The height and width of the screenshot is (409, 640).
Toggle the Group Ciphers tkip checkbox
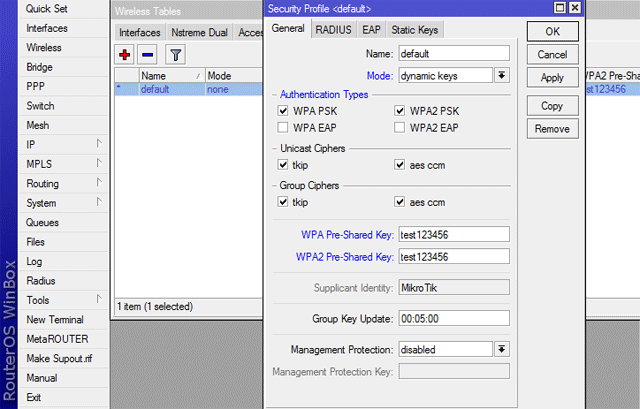pos(283,202)
